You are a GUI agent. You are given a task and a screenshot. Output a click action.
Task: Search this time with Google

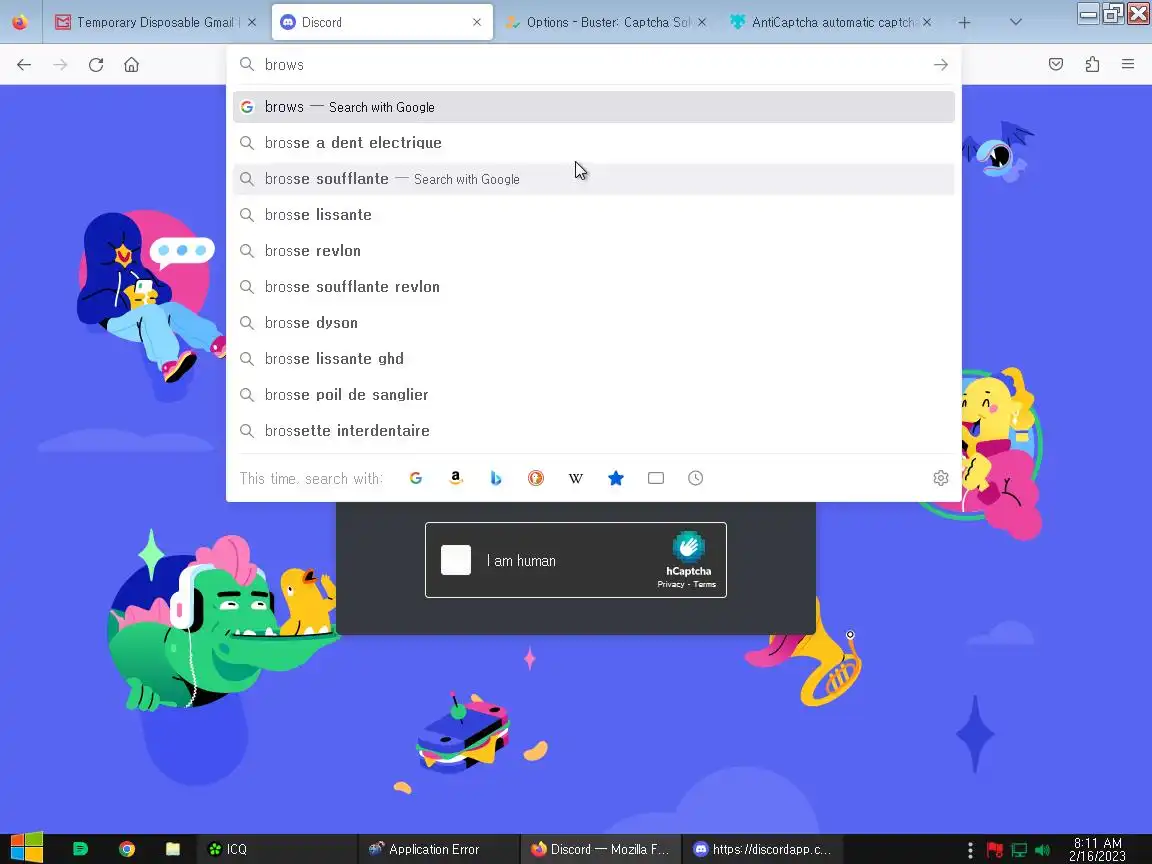pos(416,478)
